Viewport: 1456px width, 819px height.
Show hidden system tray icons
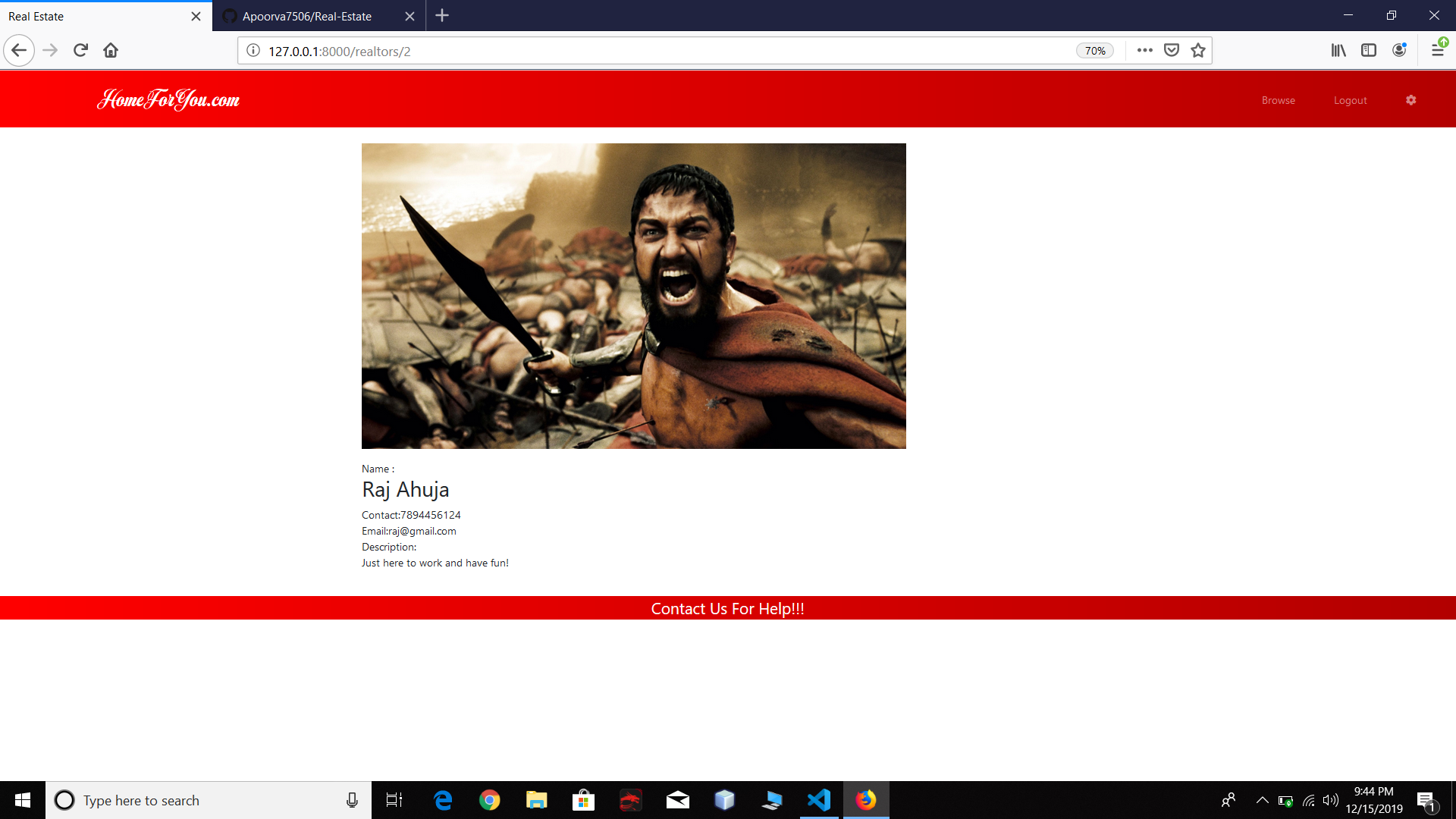[x=1262, y=800]
